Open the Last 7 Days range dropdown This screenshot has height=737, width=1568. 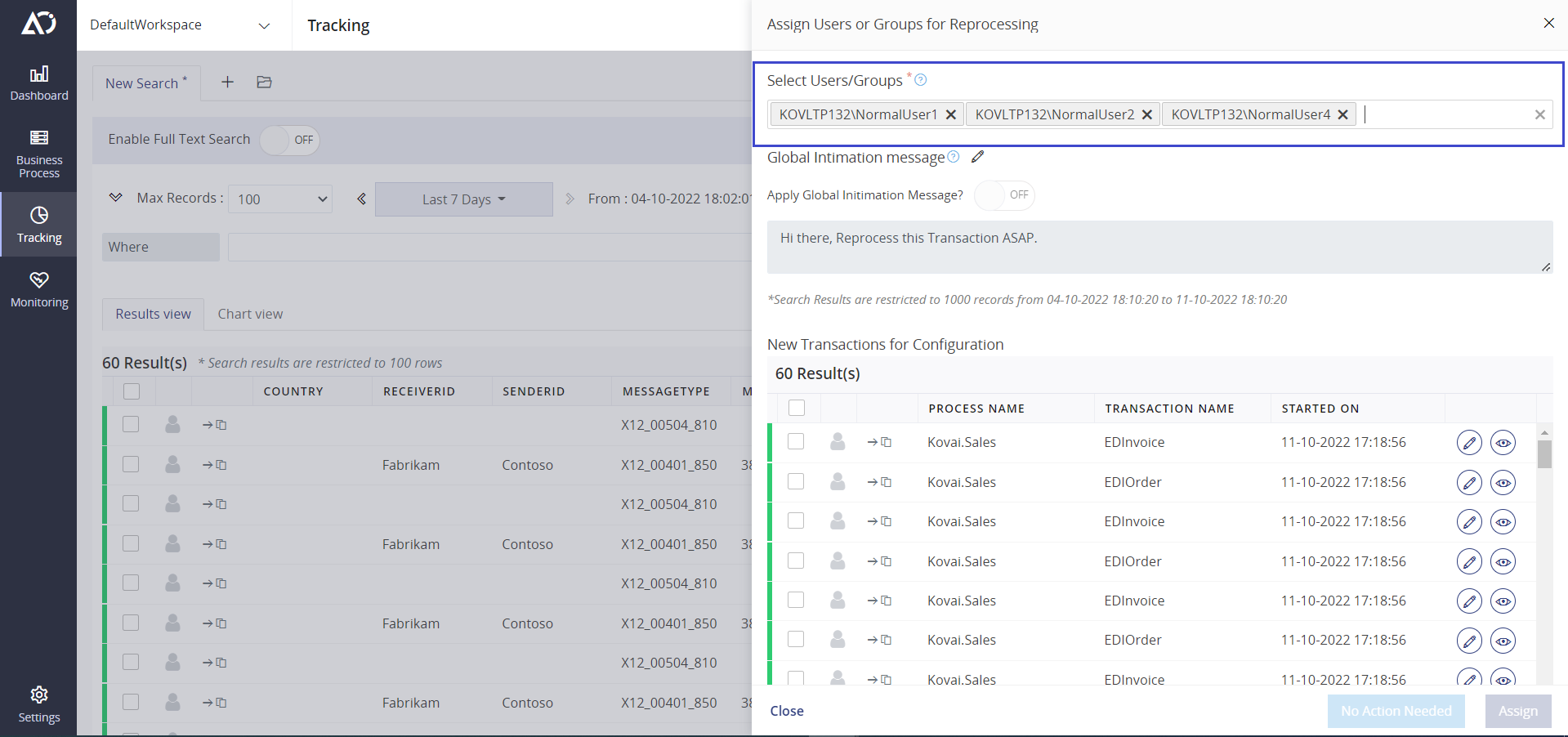coord(464,199)
